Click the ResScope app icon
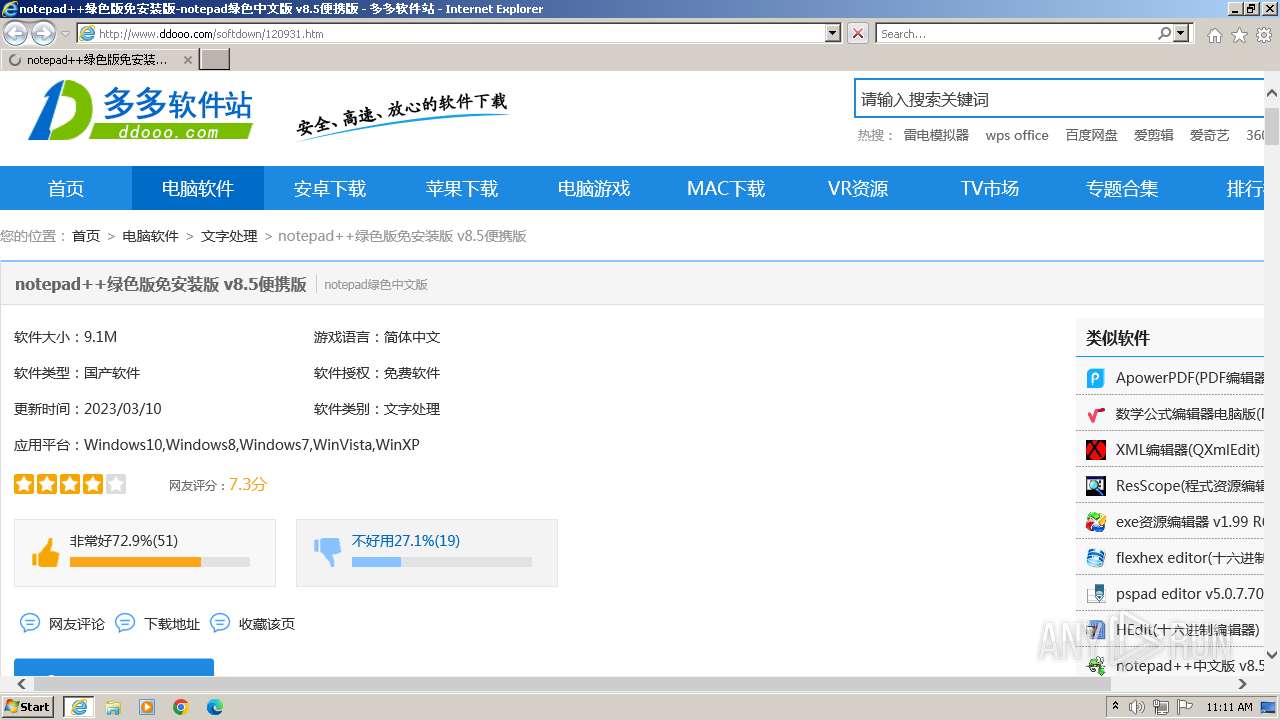 1096,486
